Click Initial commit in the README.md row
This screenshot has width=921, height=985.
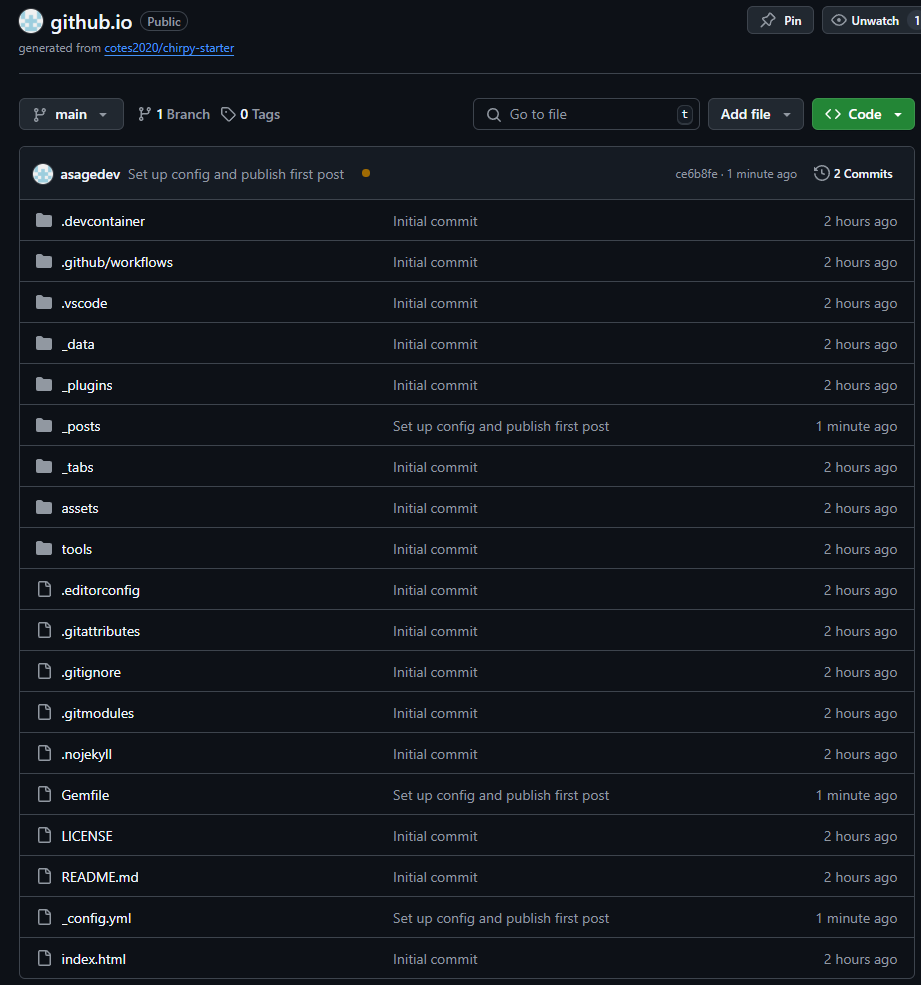(x=435, y=877)
